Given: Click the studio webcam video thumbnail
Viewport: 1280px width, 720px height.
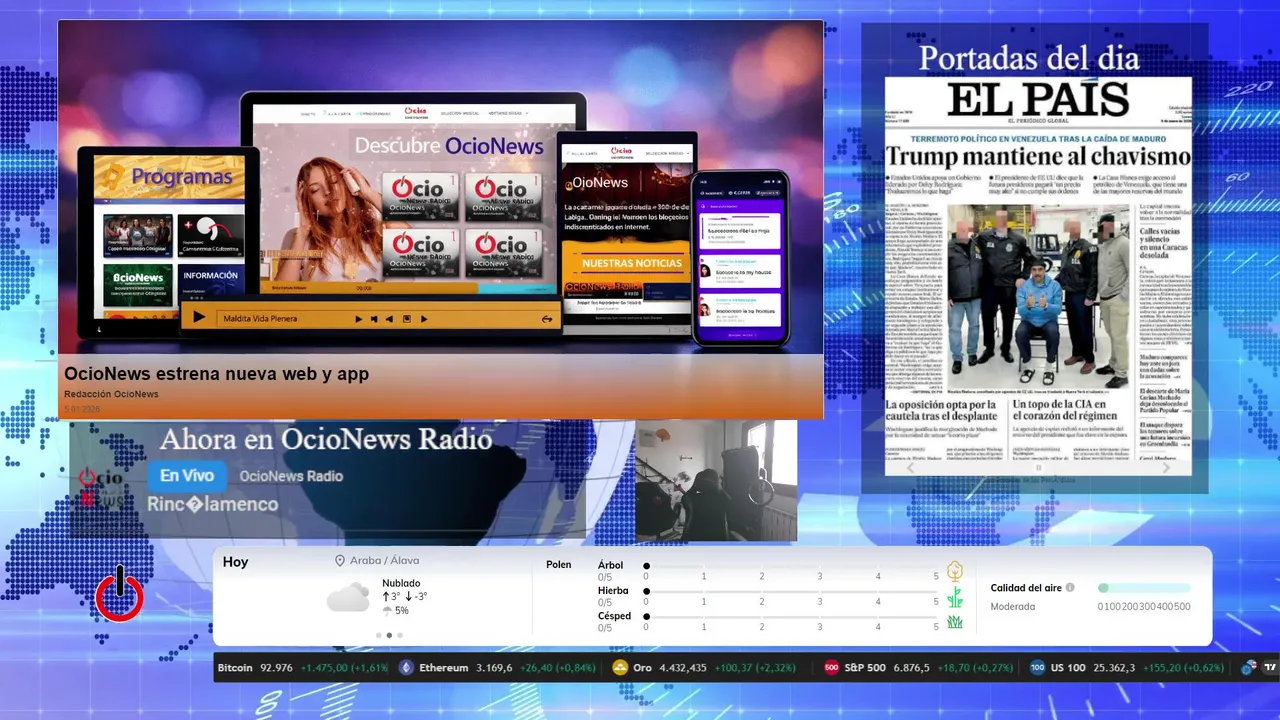Looking at the screenshot, I should click(x=716, y=481).
